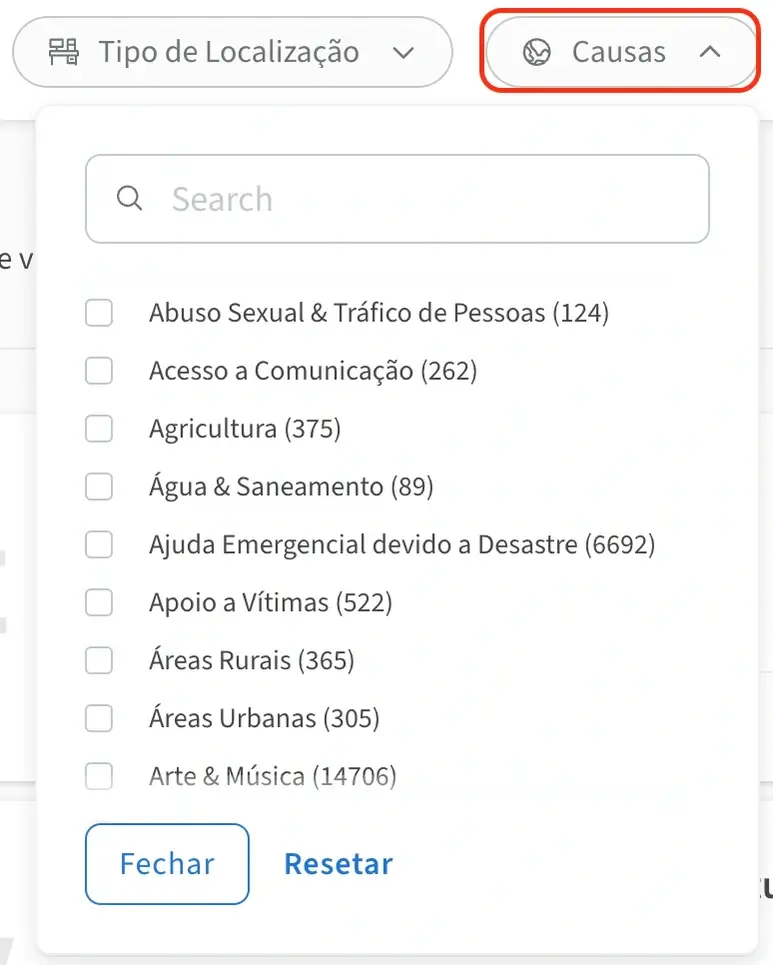Tick the Arte & Música checkbox

point(99,776)
